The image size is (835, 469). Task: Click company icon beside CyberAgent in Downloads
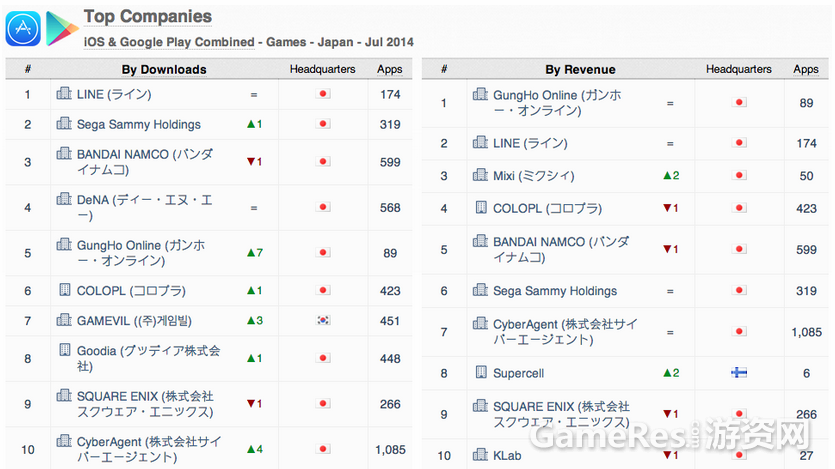64,440
